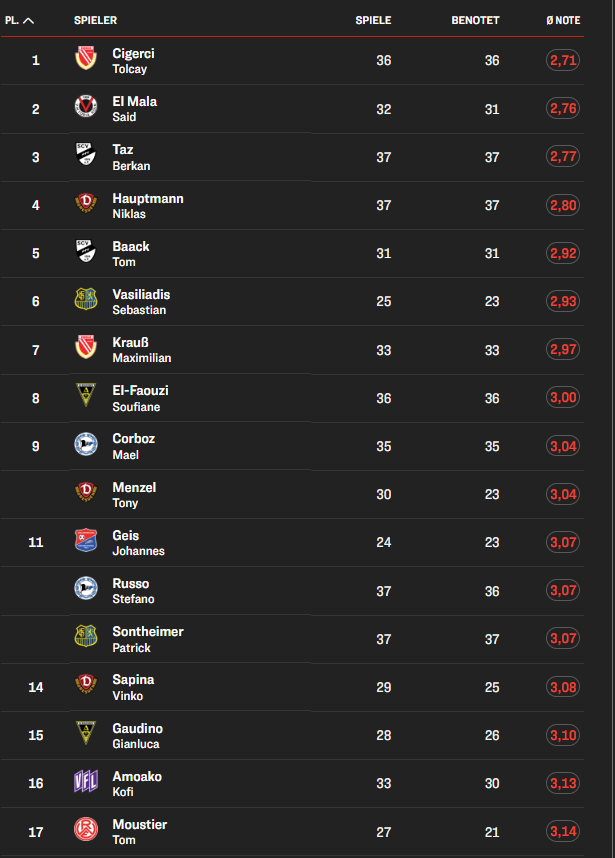
Task: Click the Arminia Bielefeld crest next to Corboz
Action: pyautogui.click(x=86, y=446)
